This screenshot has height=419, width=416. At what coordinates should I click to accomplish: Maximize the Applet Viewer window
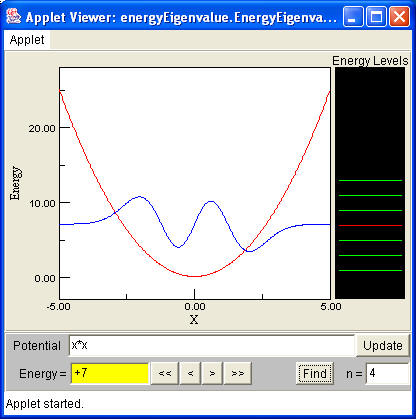376,16
